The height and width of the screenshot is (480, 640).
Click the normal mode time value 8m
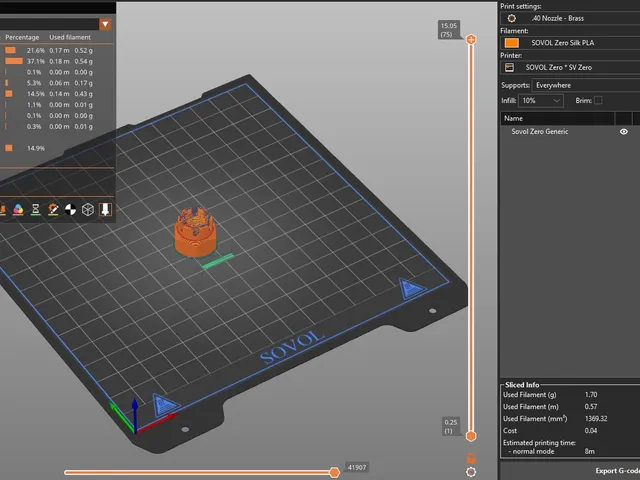(589, 451)
